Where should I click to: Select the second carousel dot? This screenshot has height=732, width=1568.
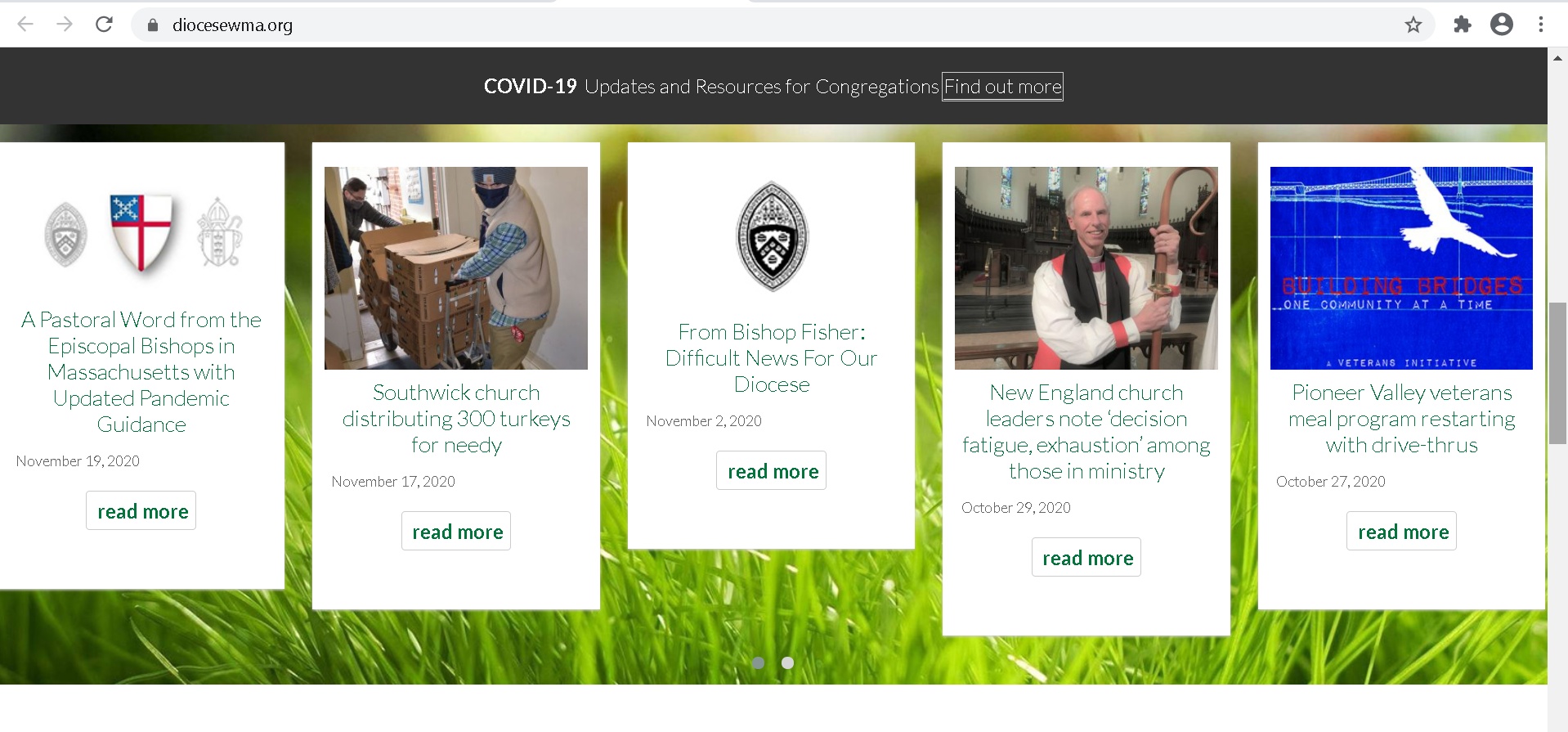coord(787,662)
